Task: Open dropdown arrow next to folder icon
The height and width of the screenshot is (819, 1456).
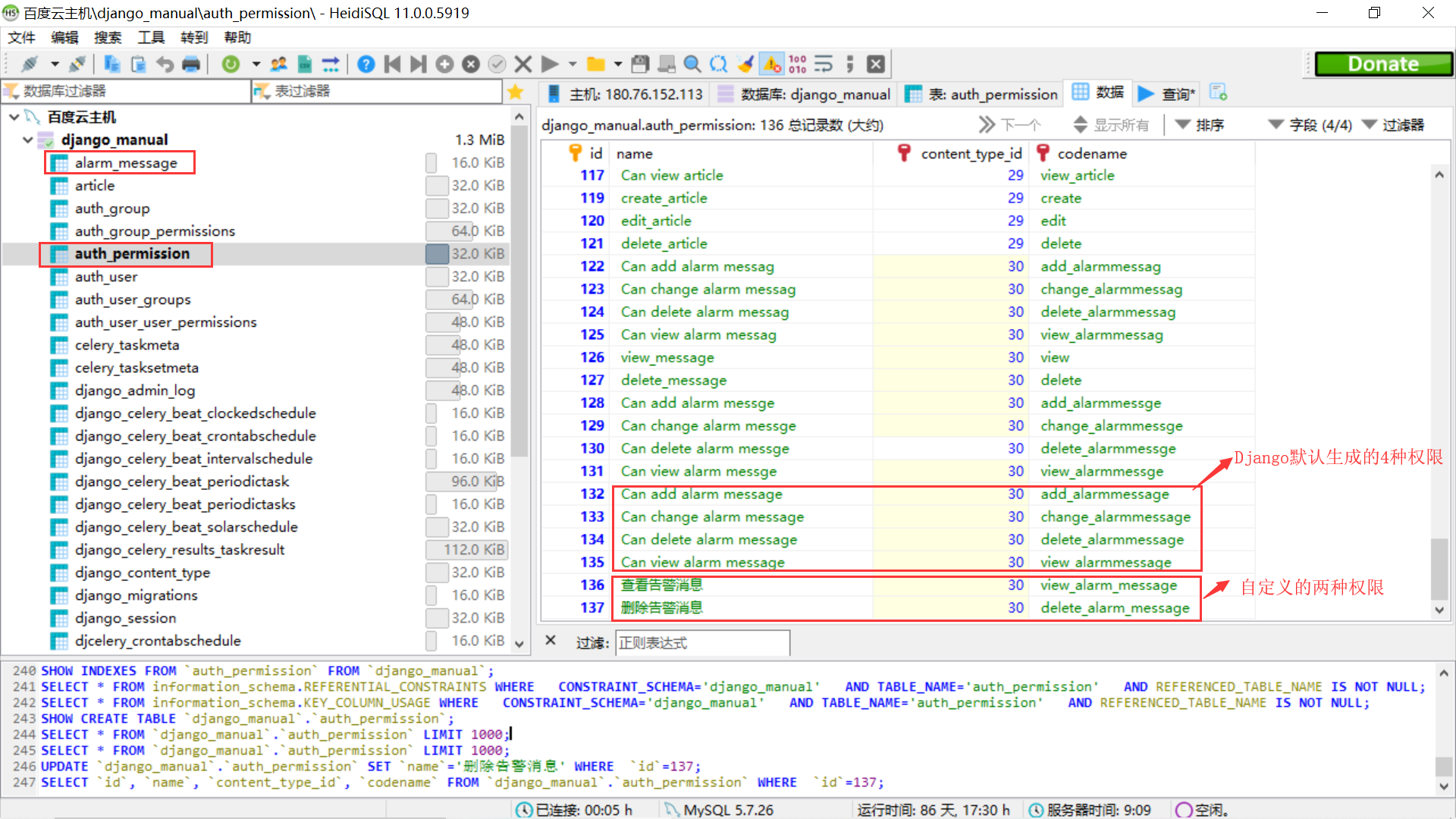Action: coord(618,64)
